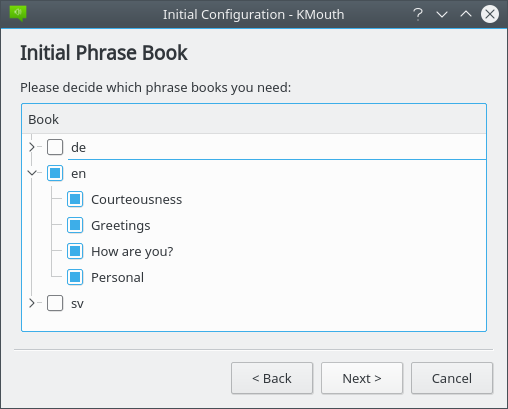Select the de row label

click(x=78, y=147)
